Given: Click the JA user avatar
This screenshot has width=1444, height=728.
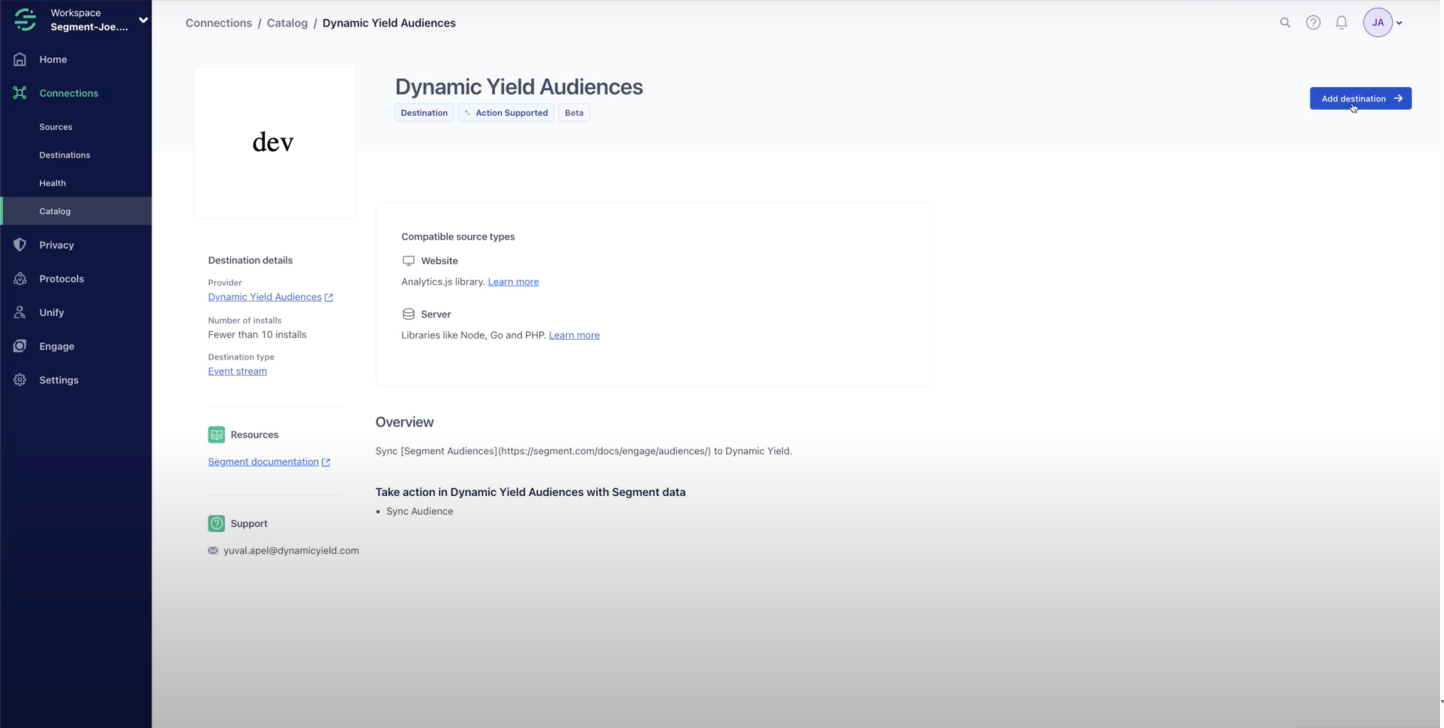Looking at the screenshot, I should (x=1378, y=22).
